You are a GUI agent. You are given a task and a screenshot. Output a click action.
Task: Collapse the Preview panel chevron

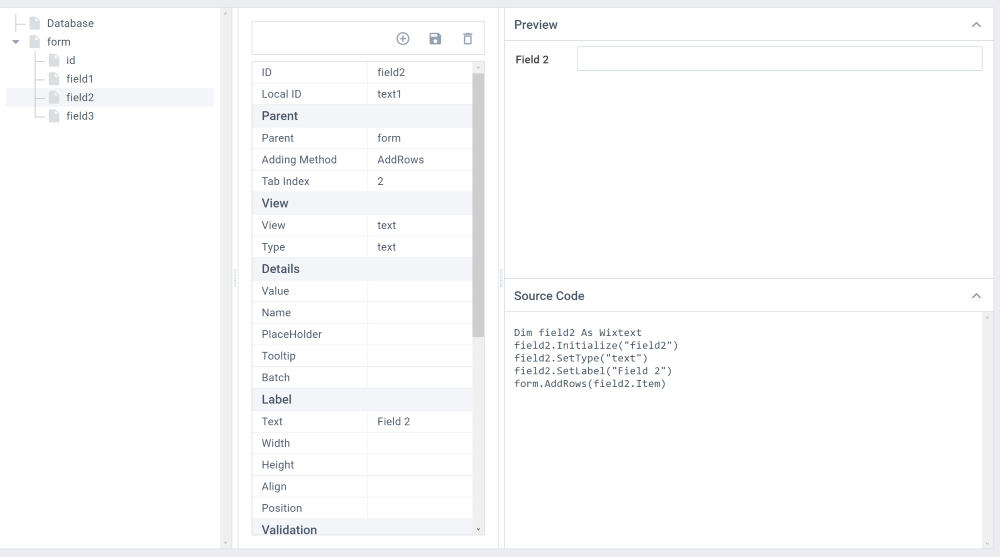tap(976, 25)
